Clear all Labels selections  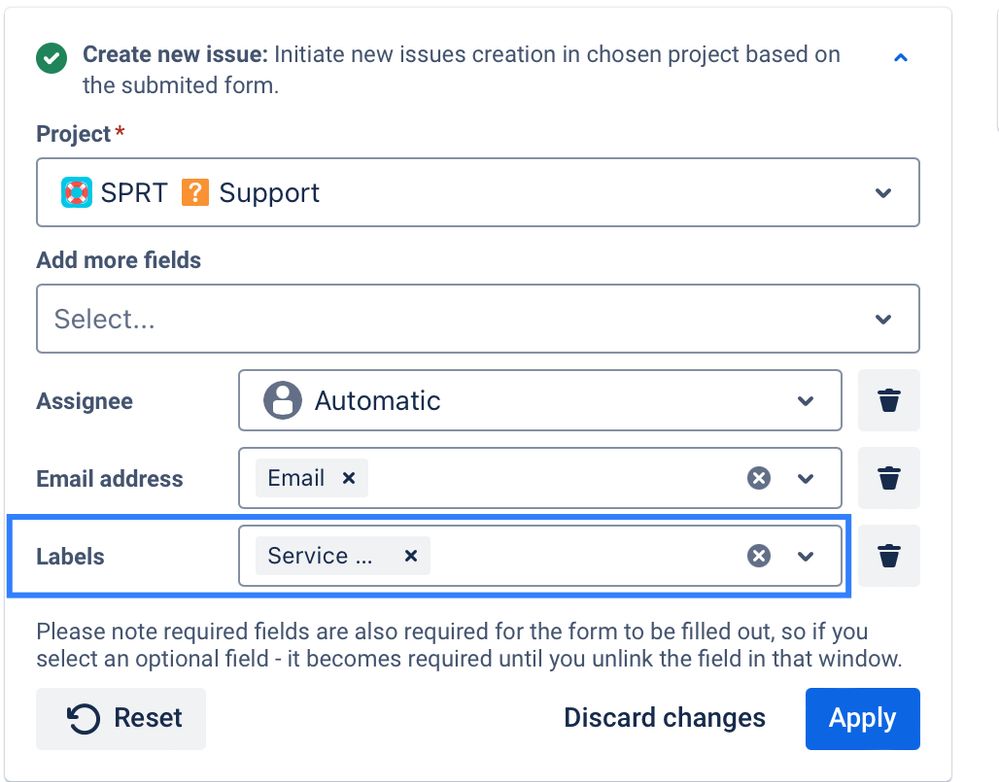click(x=759, y=556)
